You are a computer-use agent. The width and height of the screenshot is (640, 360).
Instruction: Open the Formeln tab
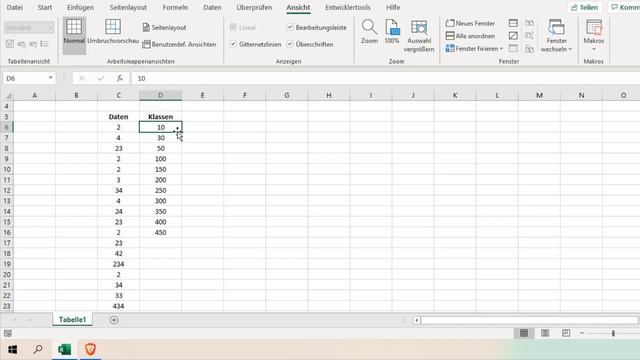[x=175, y=7]
